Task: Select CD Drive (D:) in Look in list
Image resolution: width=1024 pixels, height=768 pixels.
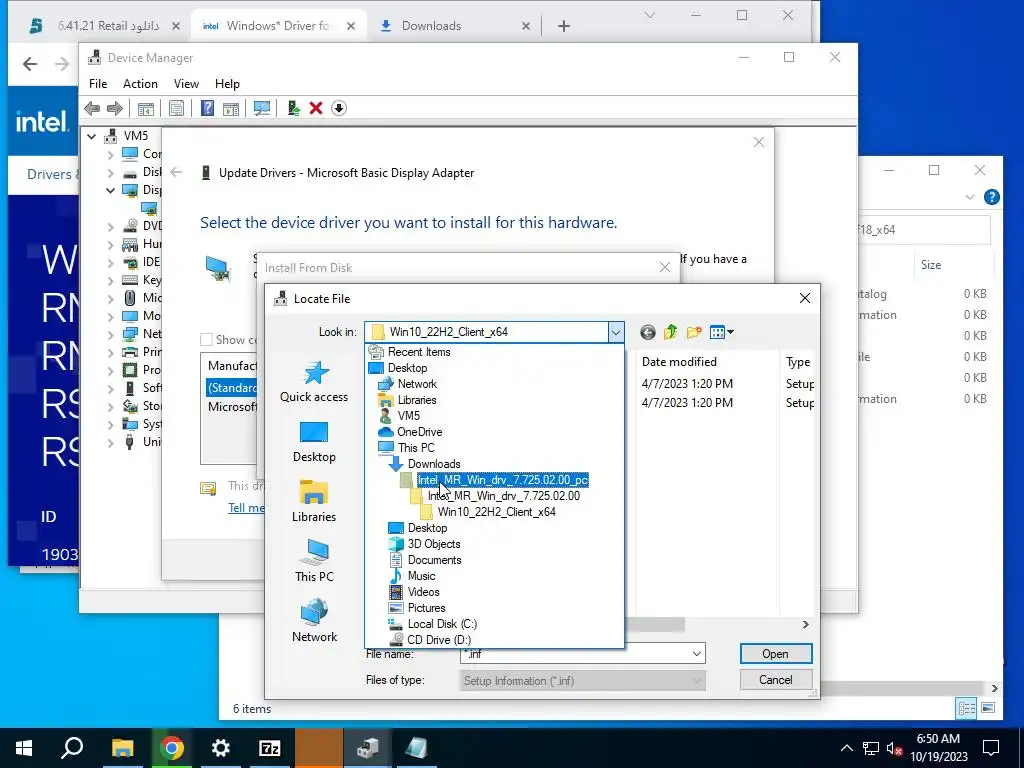Action: coord(439,640)
